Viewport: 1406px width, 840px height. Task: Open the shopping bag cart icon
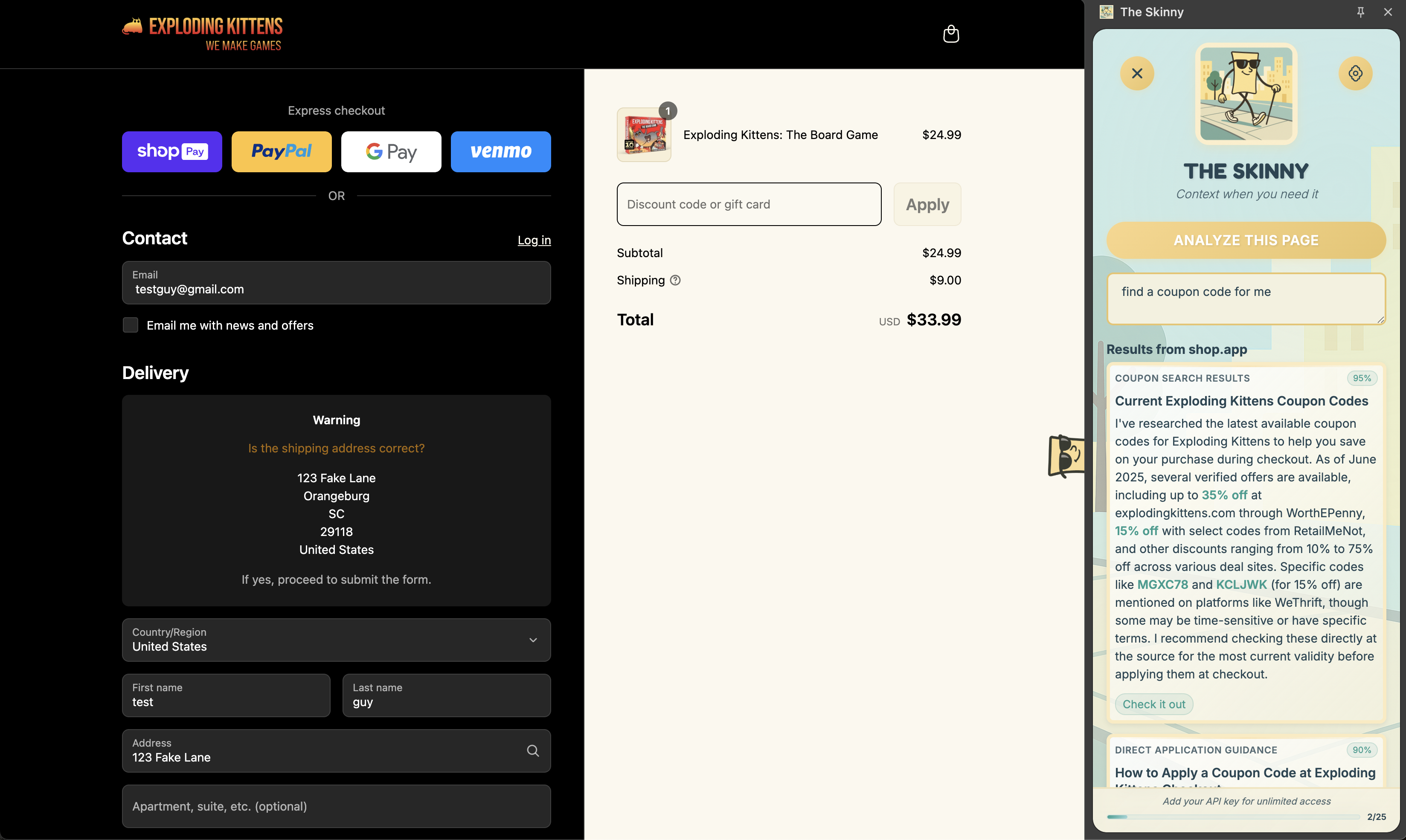[951, 34]
